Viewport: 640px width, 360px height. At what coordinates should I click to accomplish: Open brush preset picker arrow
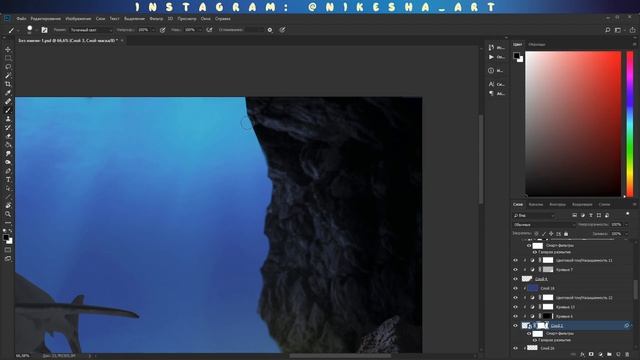36,30
